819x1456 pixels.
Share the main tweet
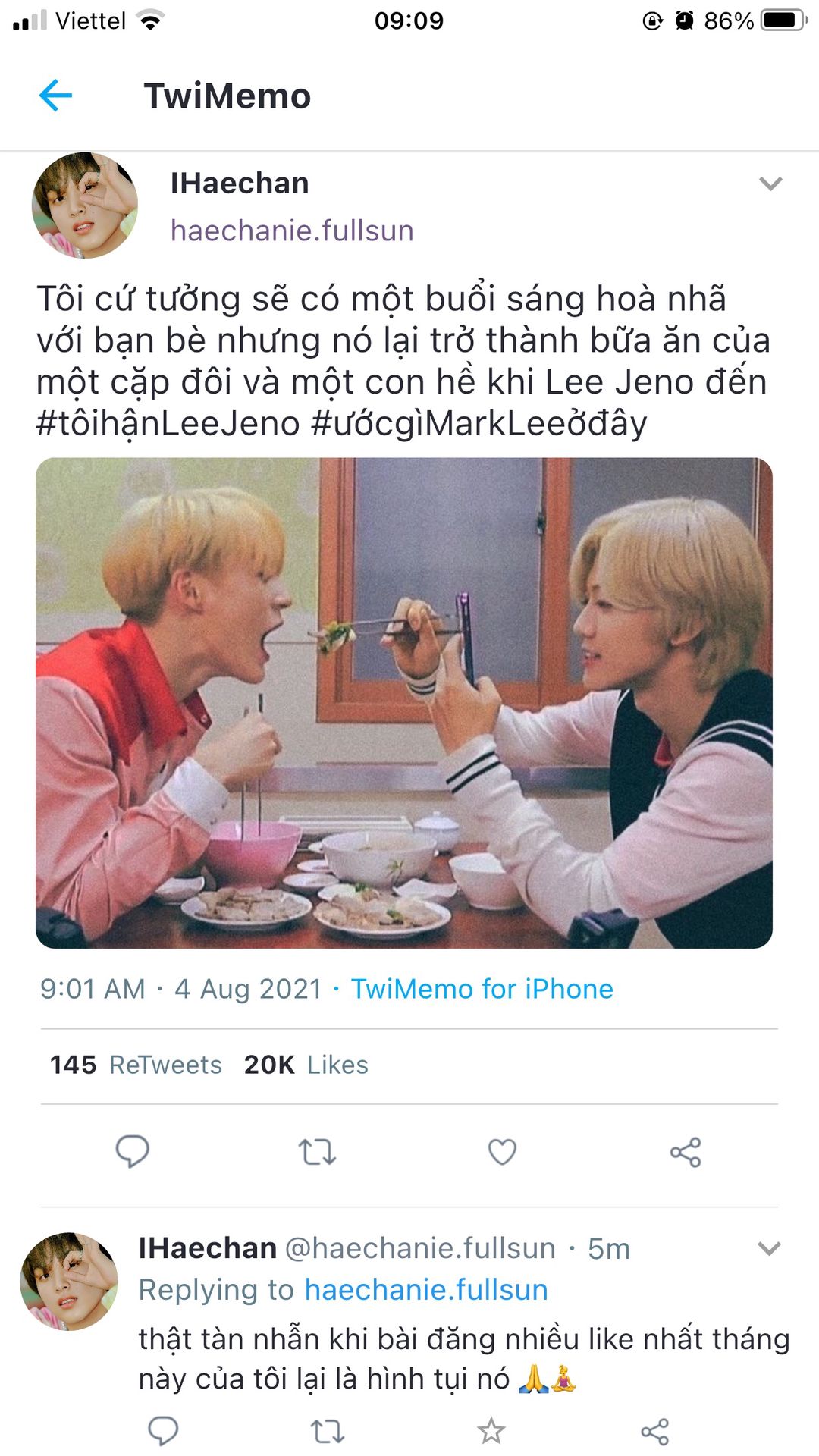686,1152
